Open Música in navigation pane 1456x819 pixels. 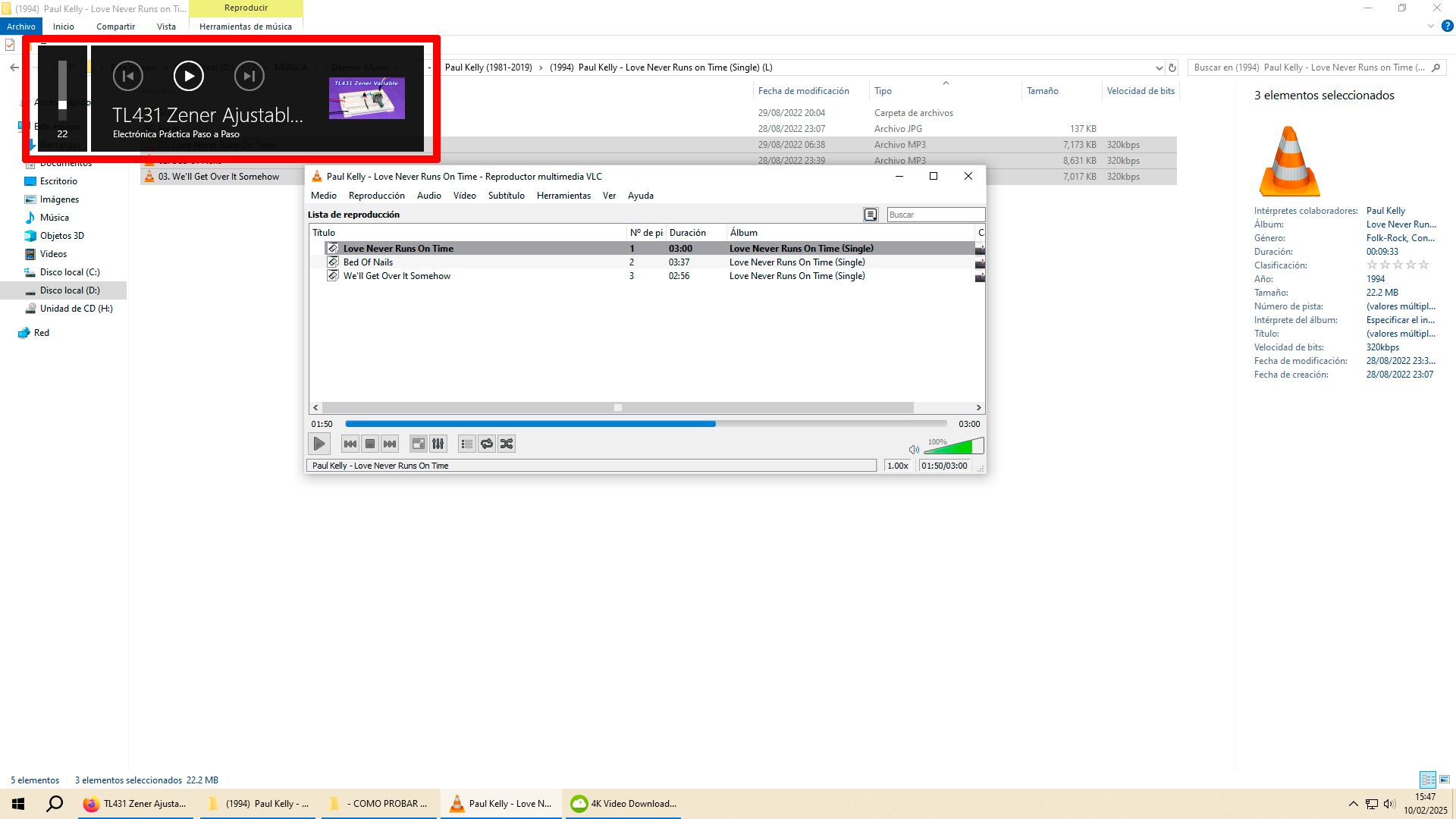[x=54, y=218]
